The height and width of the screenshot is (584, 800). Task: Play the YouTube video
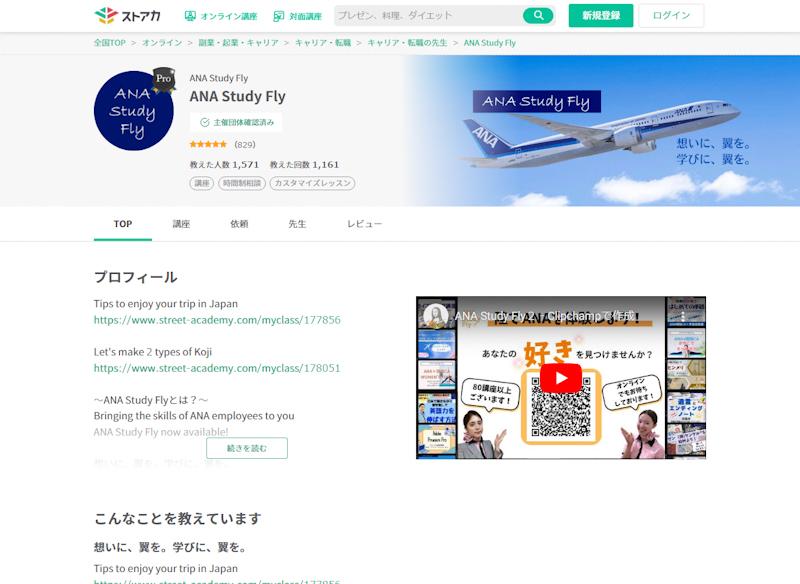coord(561,378)
